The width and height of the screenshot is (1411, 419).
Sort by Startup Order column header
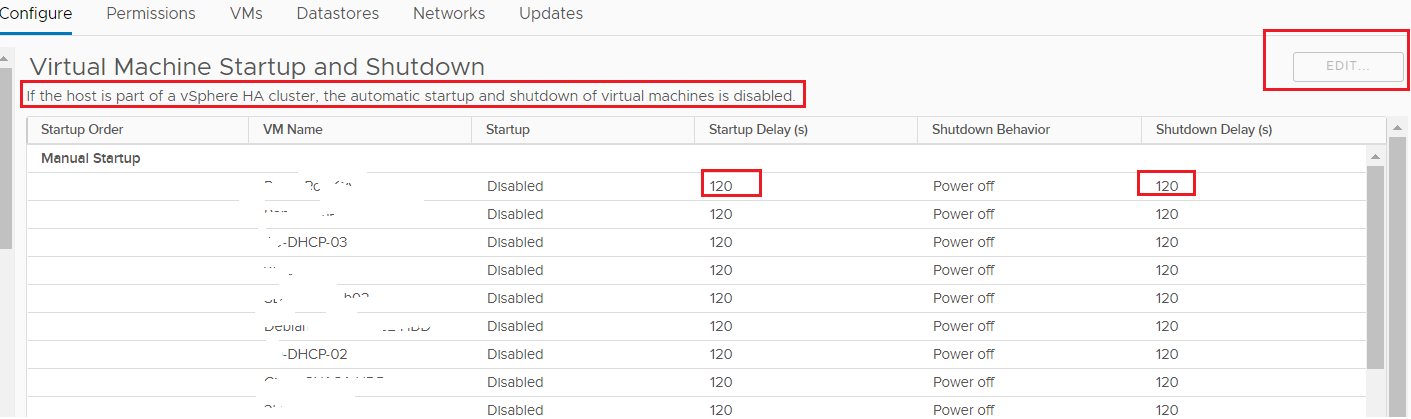tap(138, 130)
